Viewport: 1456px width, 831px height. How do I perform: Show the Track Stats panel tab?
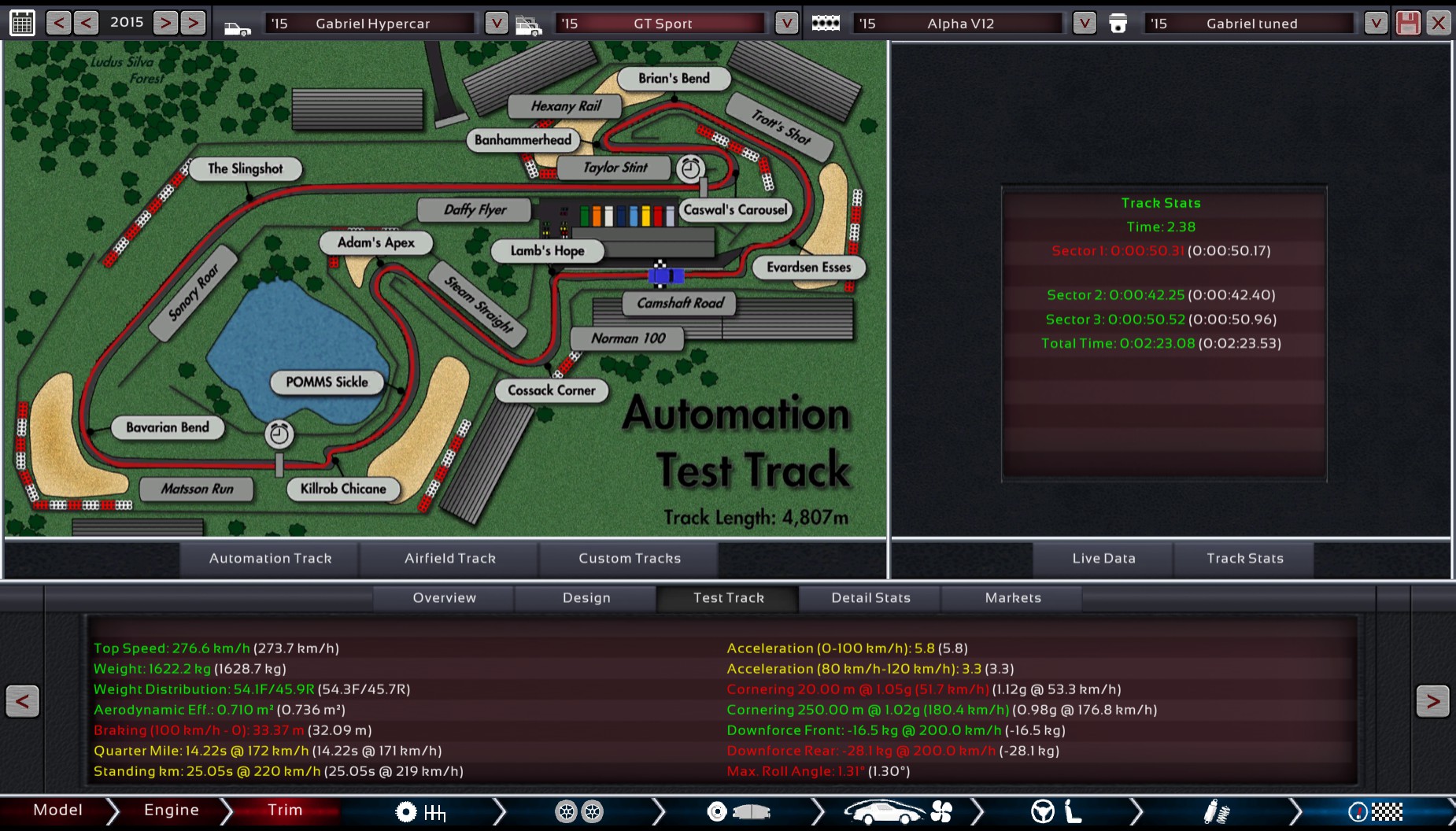pyautogui.click(x=1244, y=559)
